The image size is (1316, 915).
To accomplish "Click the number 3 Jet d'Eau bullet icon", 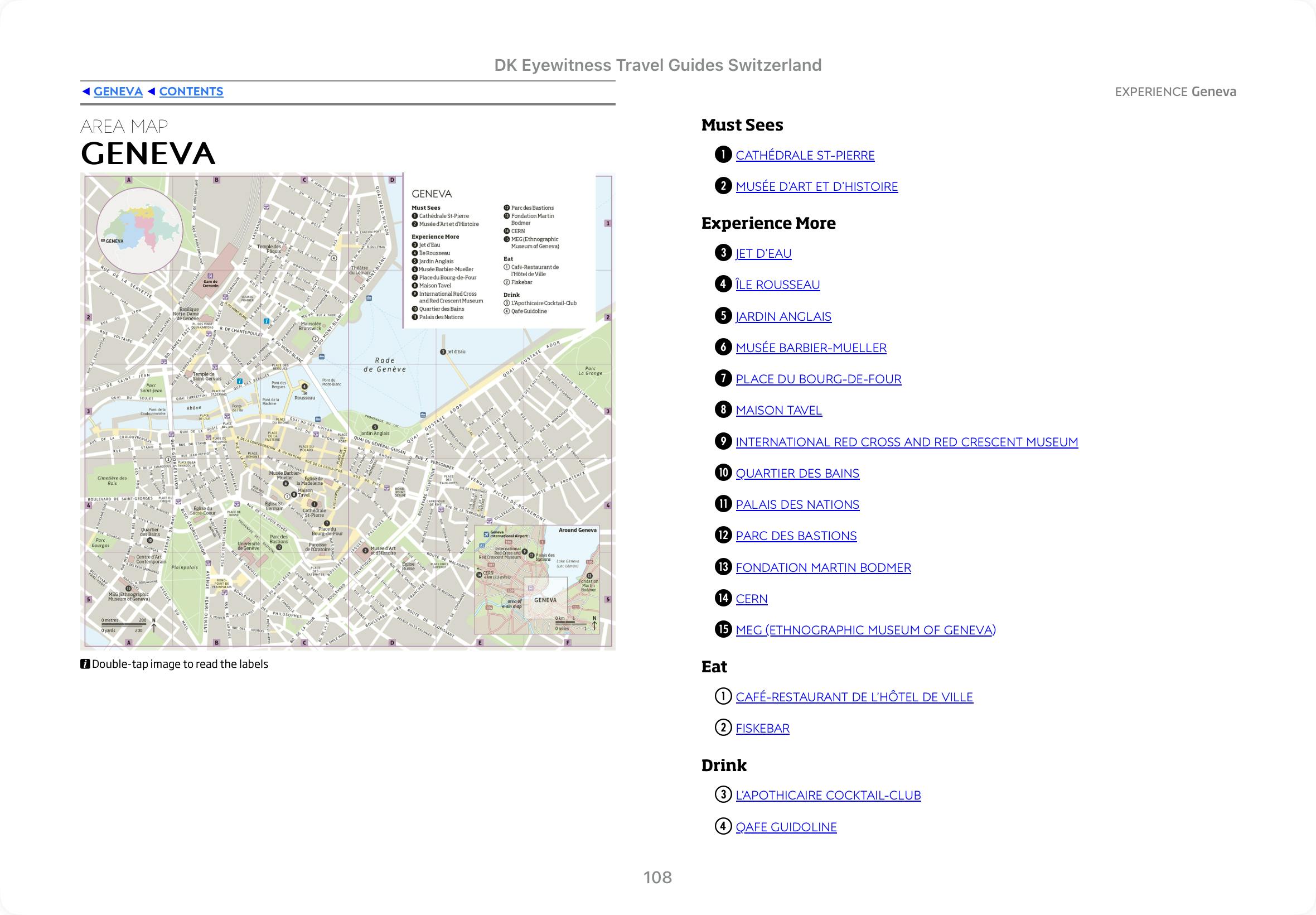I will (723, 253).
